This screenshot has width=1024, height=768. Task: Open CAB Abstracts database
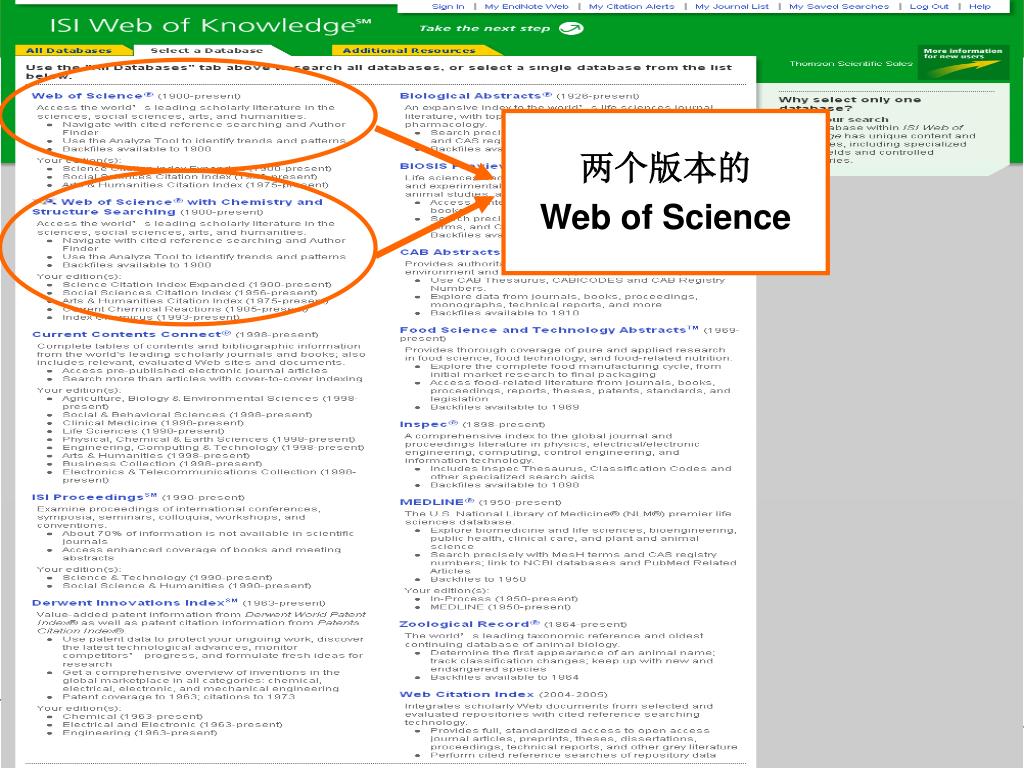[450, 251]
